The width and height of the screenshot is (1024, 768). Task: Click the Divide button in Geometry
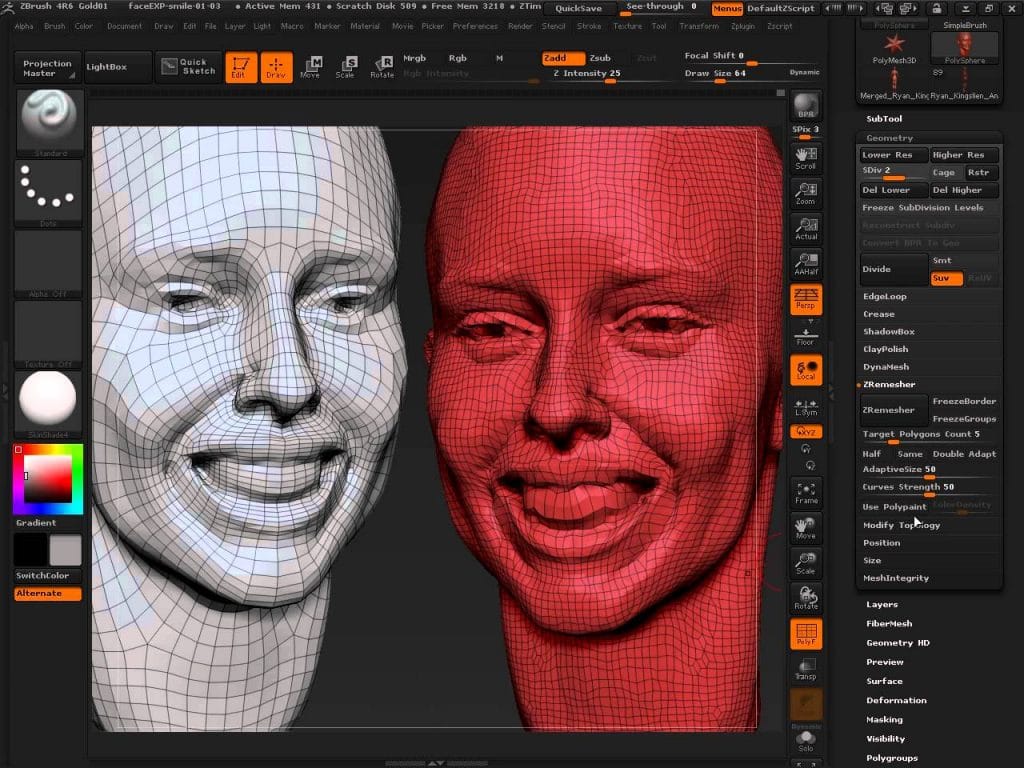coord(891,269)
